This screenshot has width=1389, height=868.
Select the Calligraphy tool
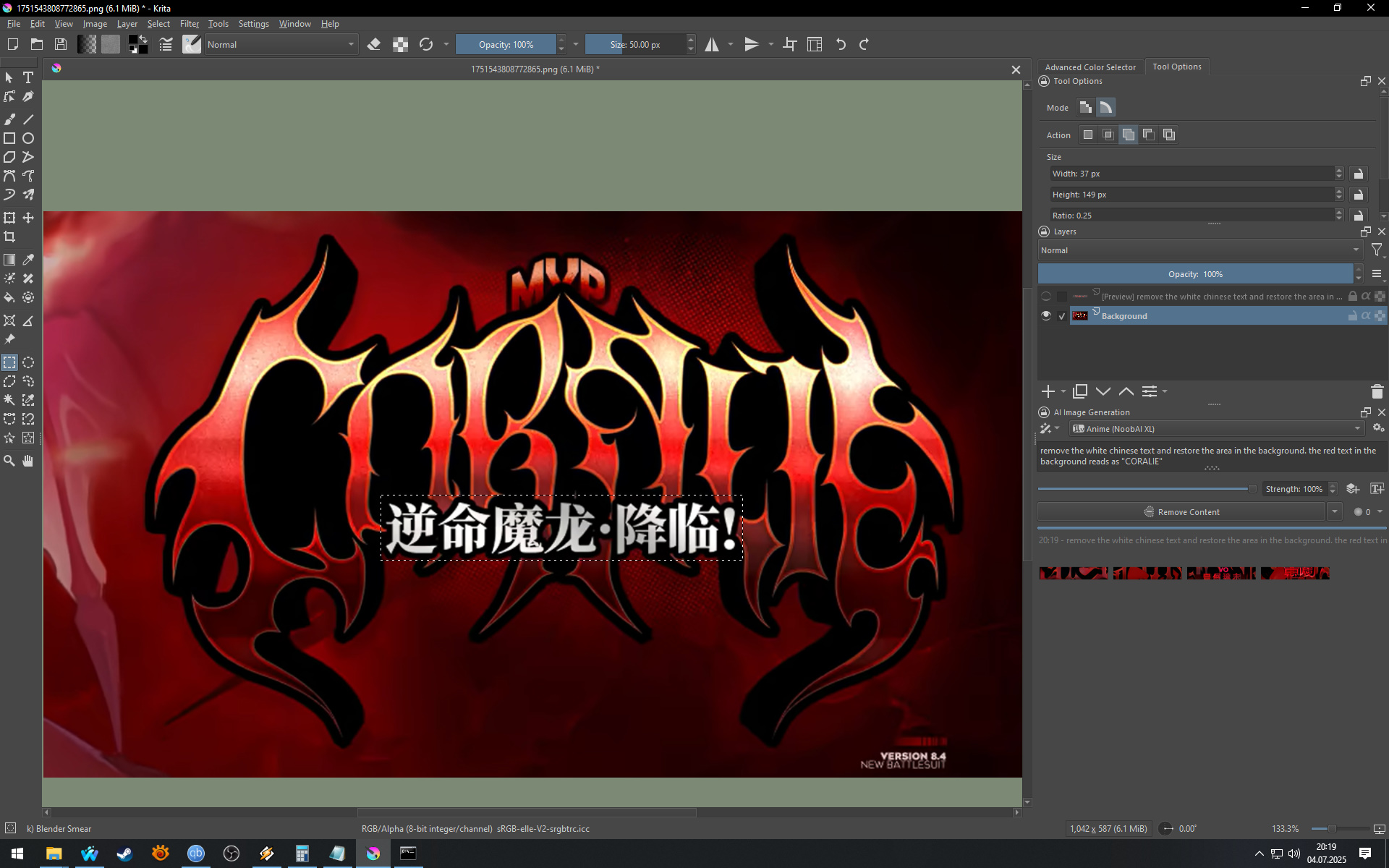coord(28,96)
